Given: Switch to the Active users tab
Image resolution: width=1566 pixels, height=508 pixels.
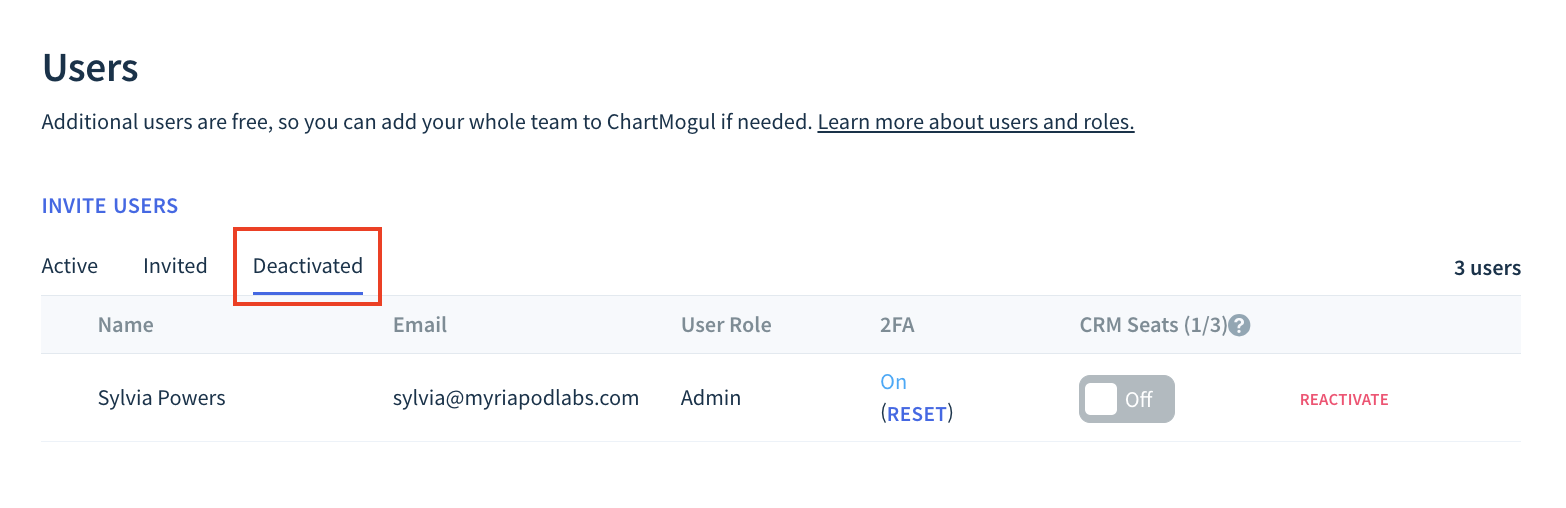Looking at the screenshot, I should point(70,266).
